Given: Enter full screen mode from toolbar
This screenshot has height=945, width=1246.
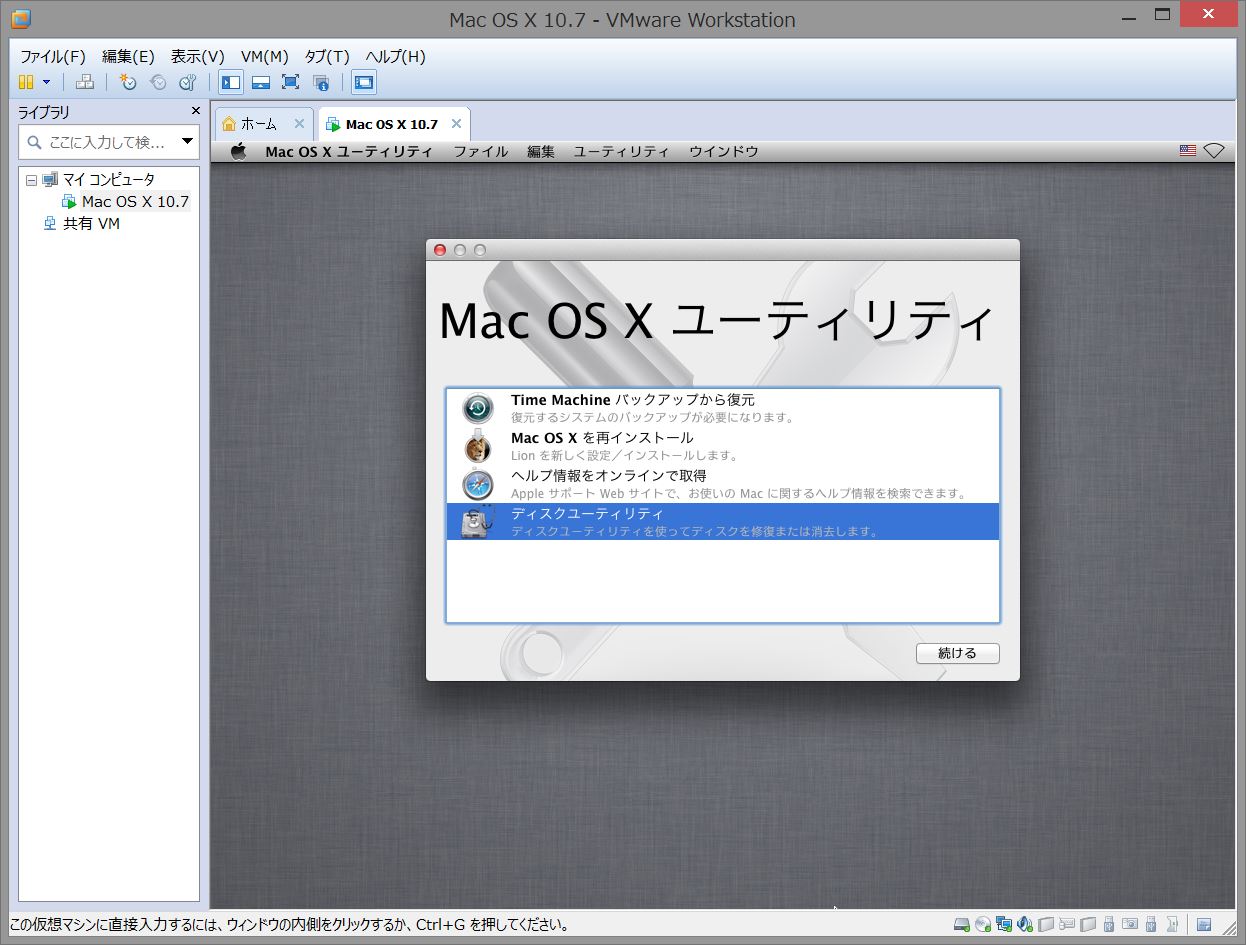Looking at the screenshot, I should click(x=290, y=82).
